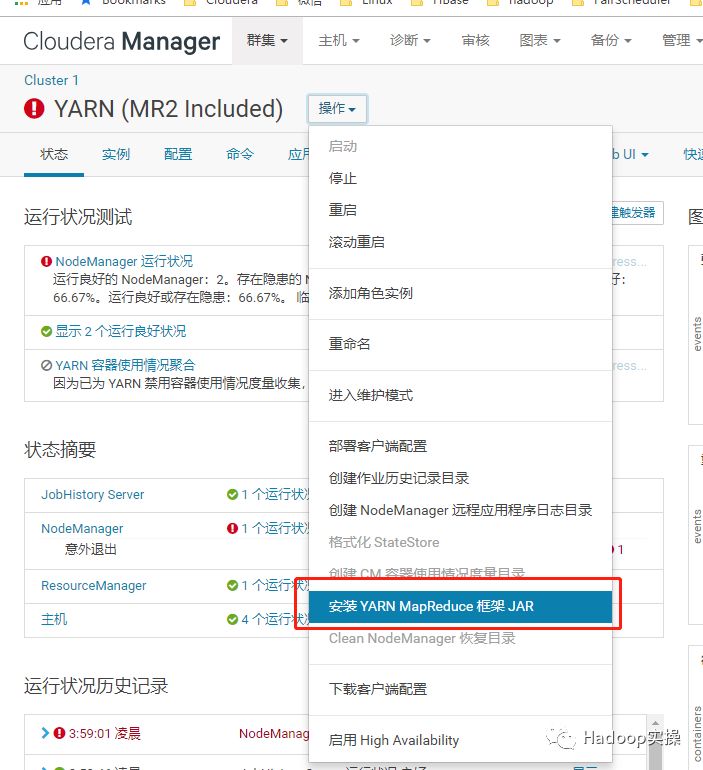Image resolution: width=703 pixels, height=770 pixels.
Task: Choose 添加角色实例 menu entry
Action: click(x=460, y=293)
